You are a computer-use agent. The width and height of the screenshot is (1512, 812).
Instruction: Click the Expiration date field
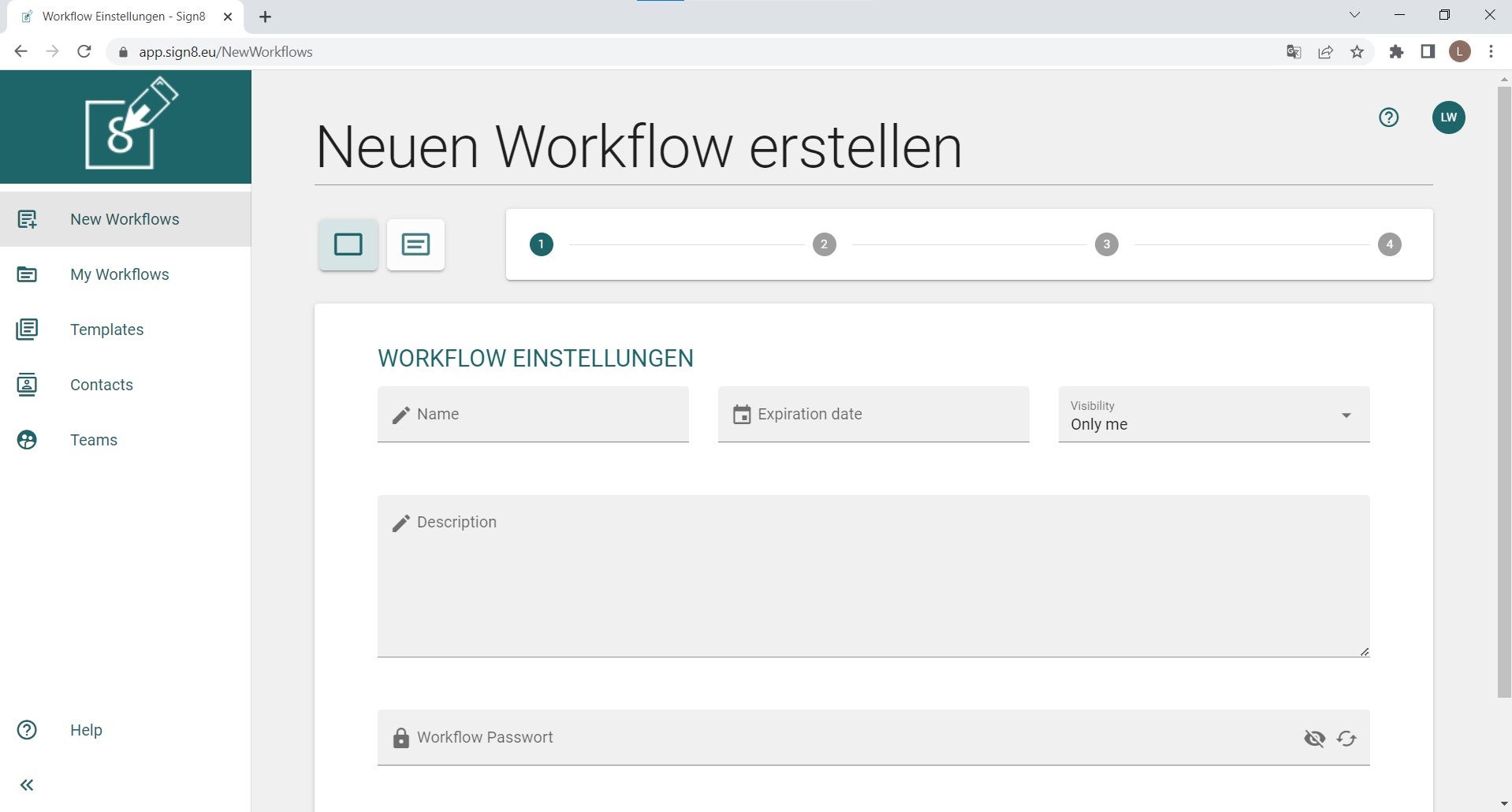coord(873,415)
